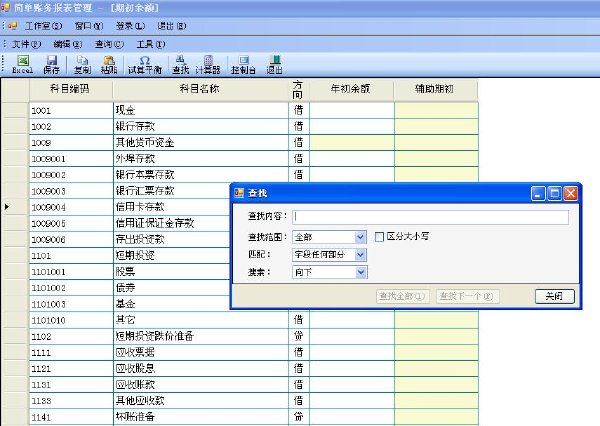Export the table with the Excel icon
This screenshot has width=600, height=426.
(x=23, y=64)
